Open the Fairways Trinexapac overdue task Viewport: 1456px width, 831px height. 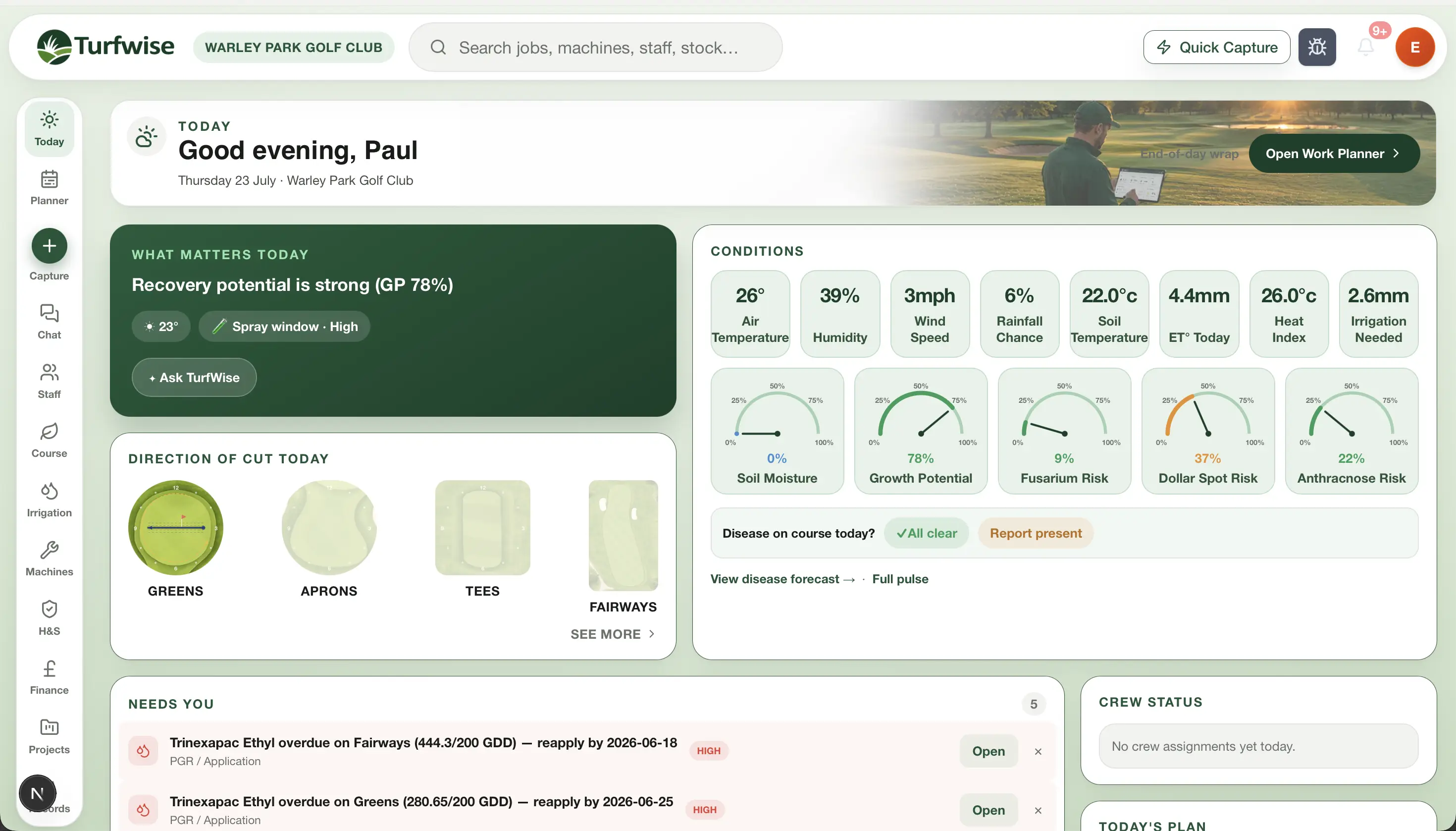pos(988,751)
